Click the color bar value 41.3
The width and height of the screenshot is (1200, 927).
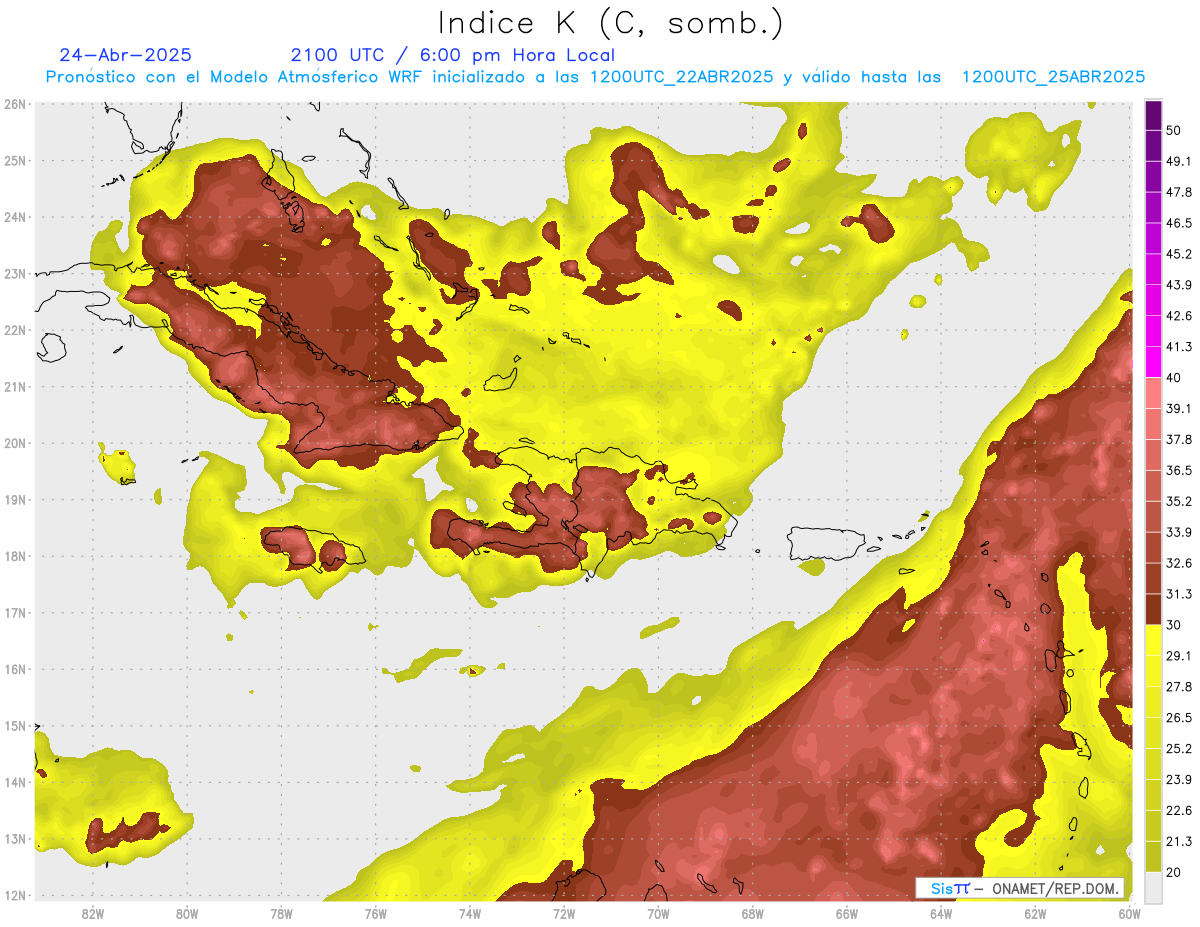click(x=1180, y=347)
